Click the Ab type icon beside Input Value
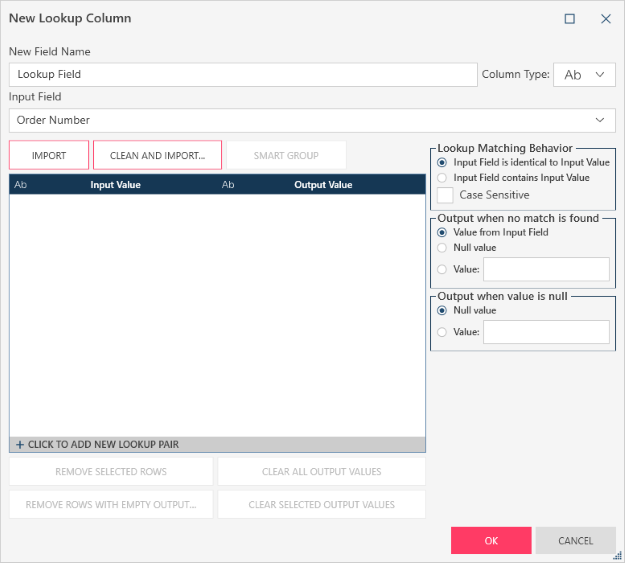The image size is (625, 563). [x=21, y=185]
